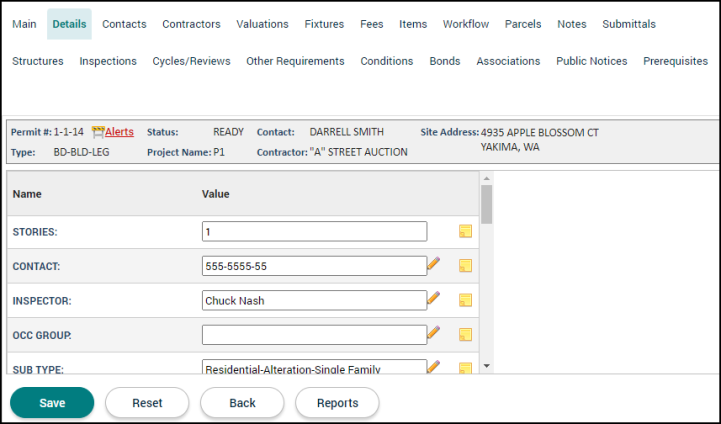Click the scrollbar down arrow in details list
The width and height of the screenshot is (721, 424).
(x=487, y=367)
